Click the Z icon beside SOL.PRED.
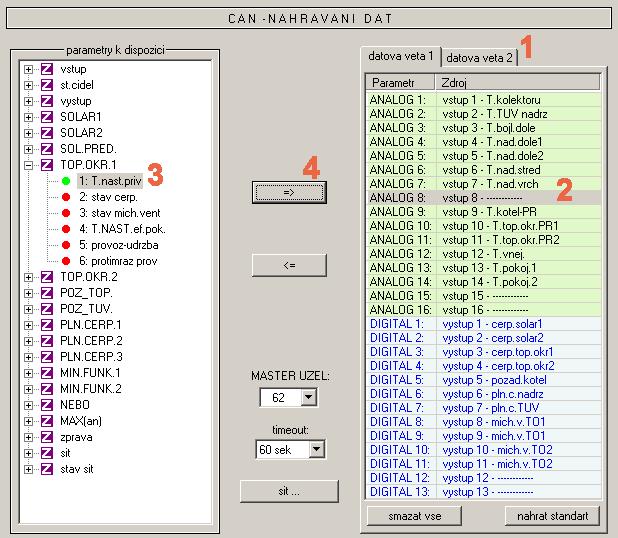Screen dimensions: 618x538 click(x=47, y=149)
